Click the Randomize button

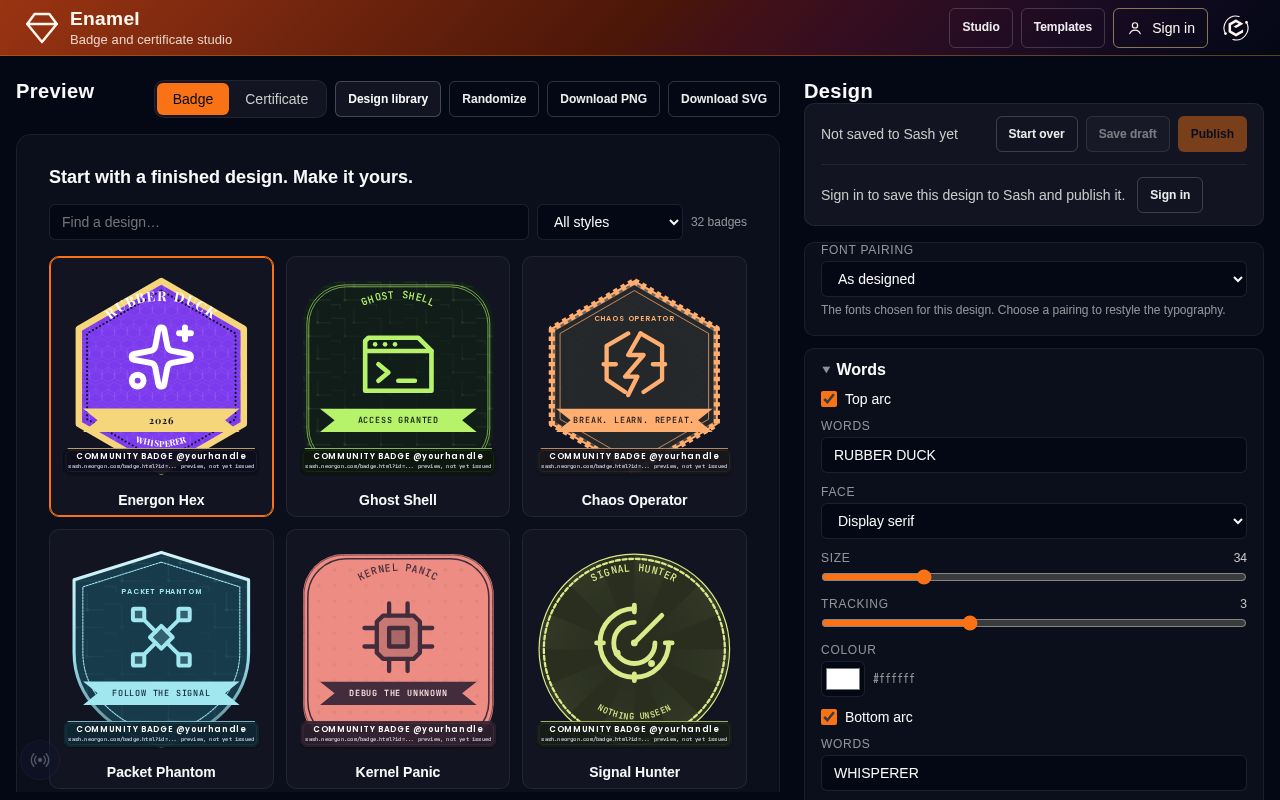(x=494, y=99)
